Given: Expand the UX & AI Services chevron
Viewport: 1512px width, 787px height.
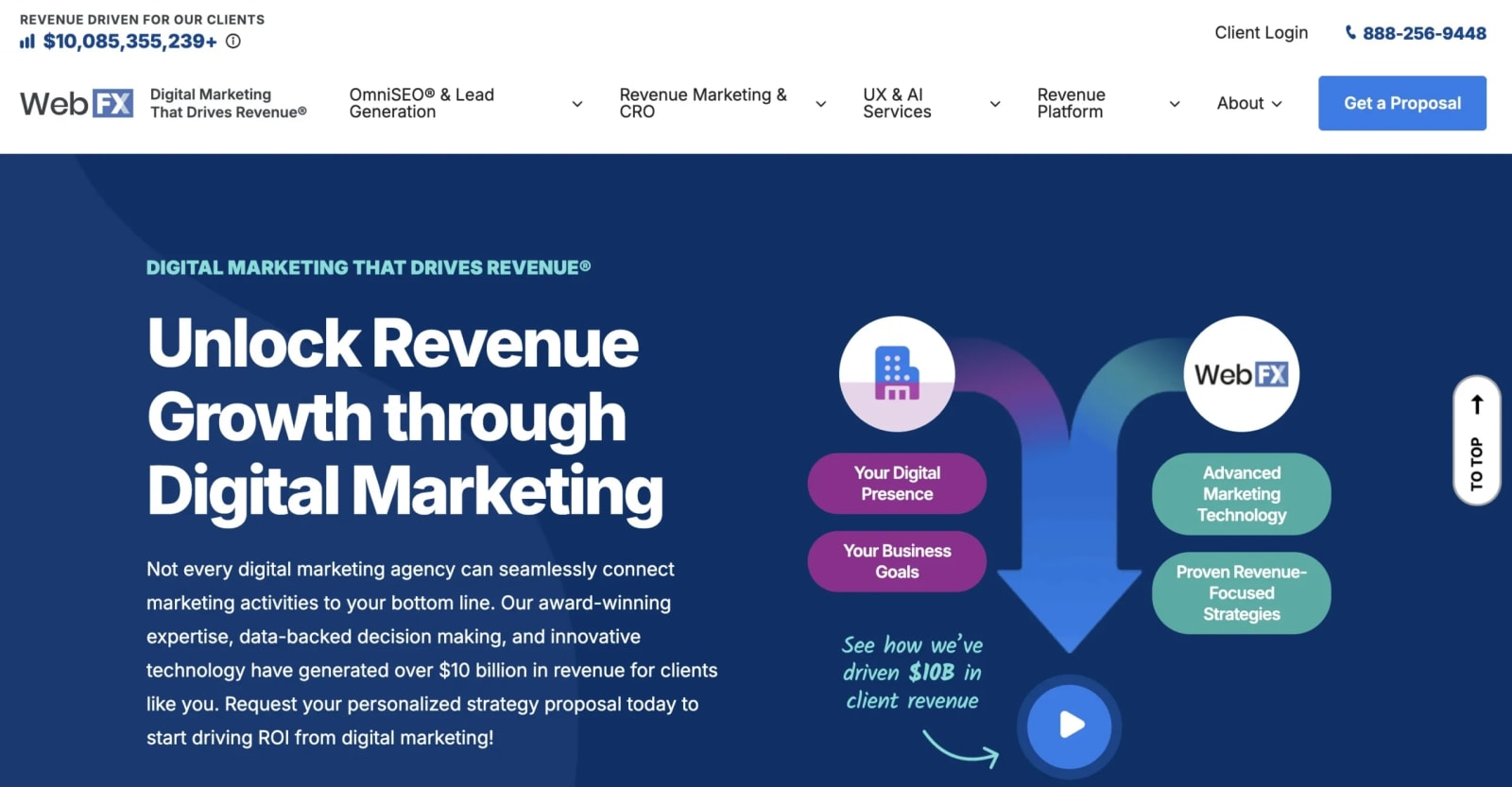Looking at the screenshot, I should click(995, 103).
